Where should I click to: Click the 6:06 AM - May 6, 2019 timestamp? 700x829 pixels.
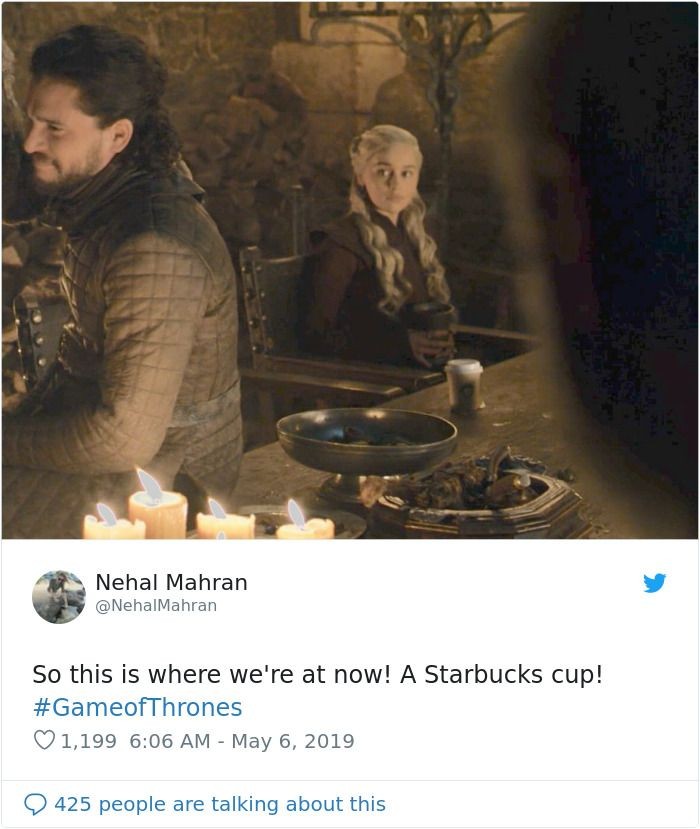coord(241,741)
